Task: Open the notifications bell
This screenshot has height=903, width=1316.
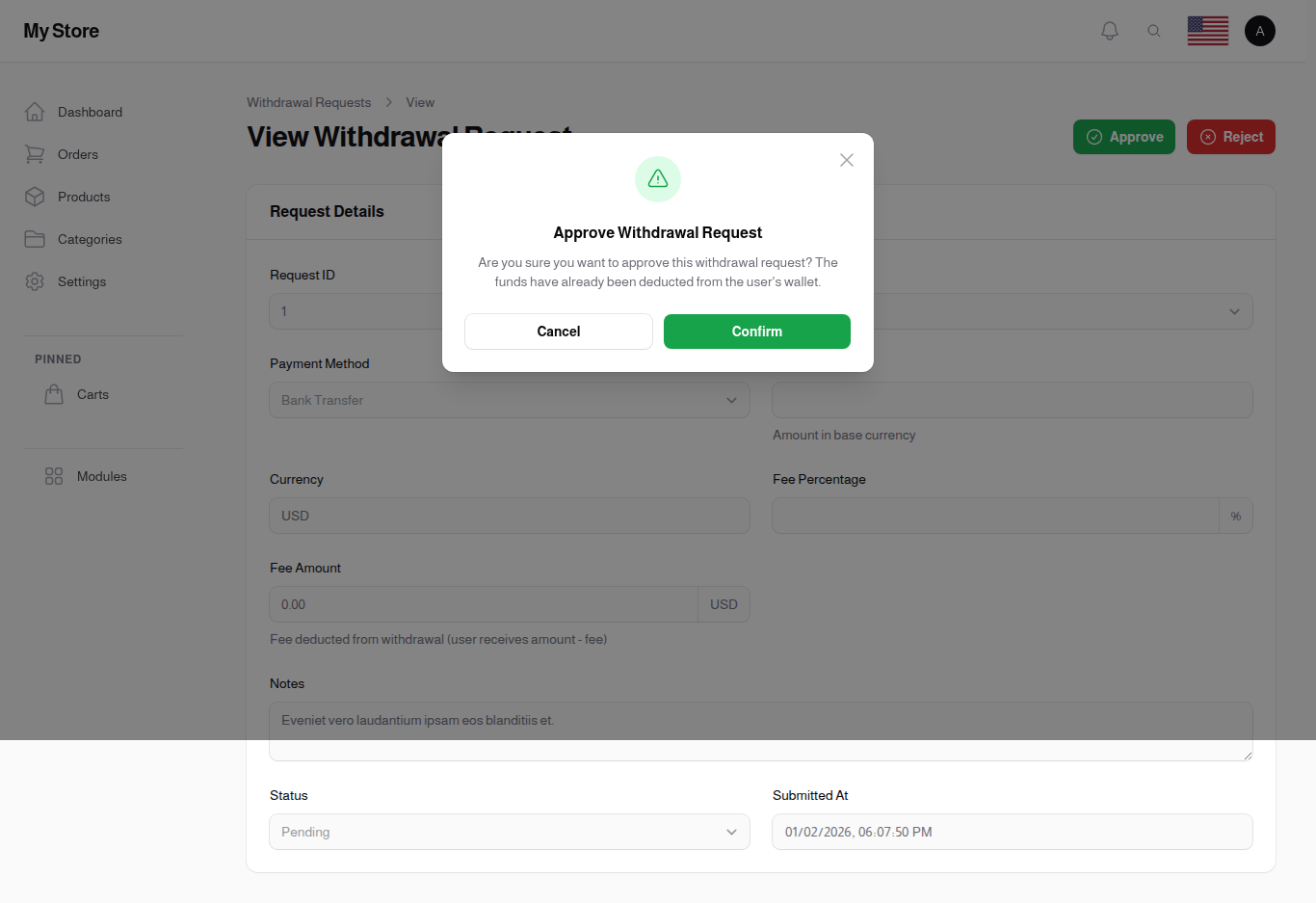Action: (x=1109, y=30)
